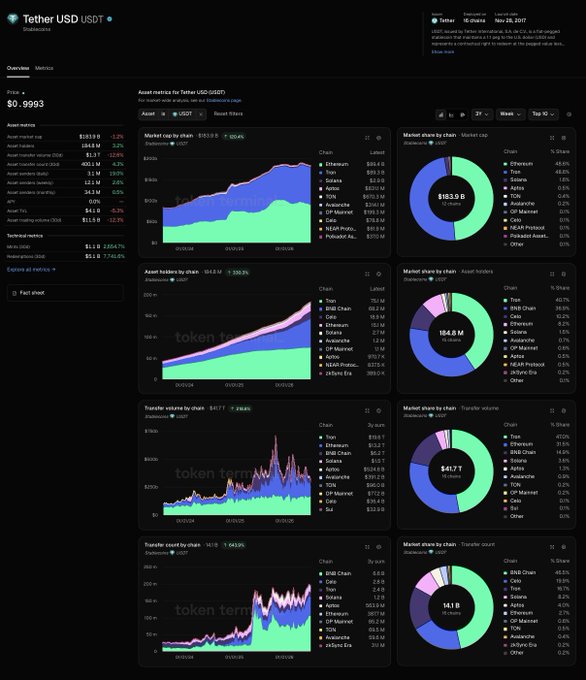586x680 pixels.
Task: Toggle Avalanche in Transfer volume by chain legend
Action: tap(351, 477)
